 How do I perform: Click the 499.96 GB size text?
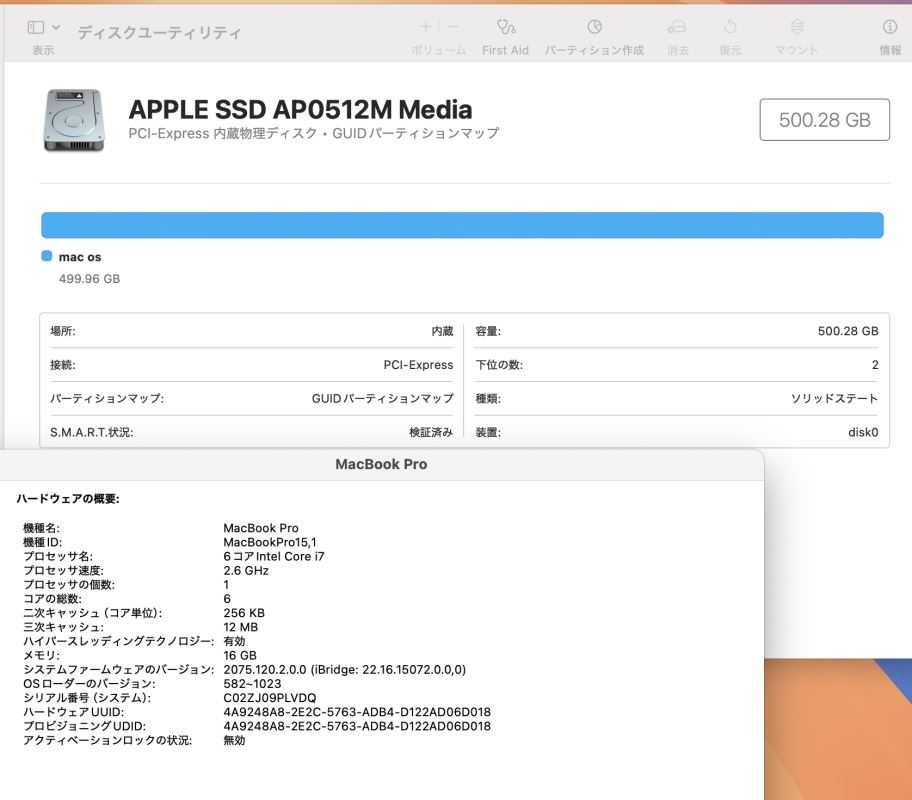click(x=89, y=279)
